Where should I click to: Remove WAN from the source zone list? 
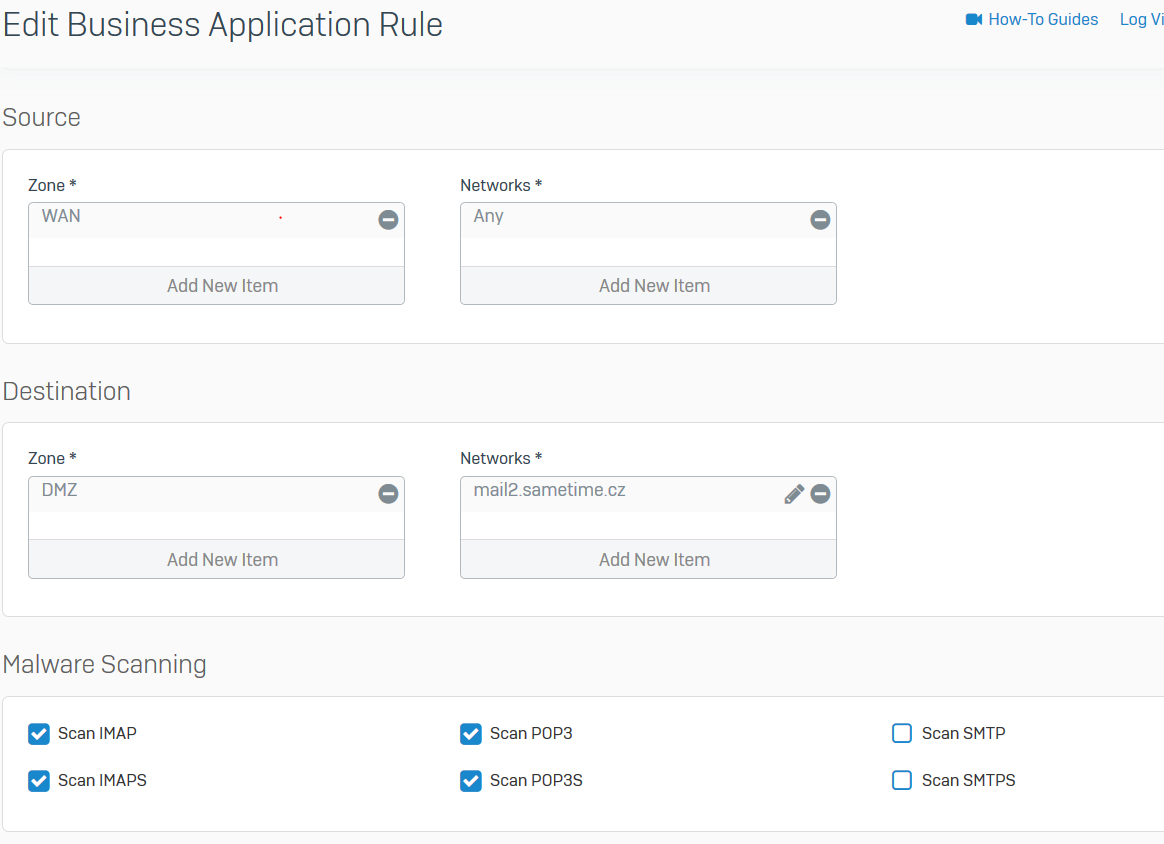point(388,220)
